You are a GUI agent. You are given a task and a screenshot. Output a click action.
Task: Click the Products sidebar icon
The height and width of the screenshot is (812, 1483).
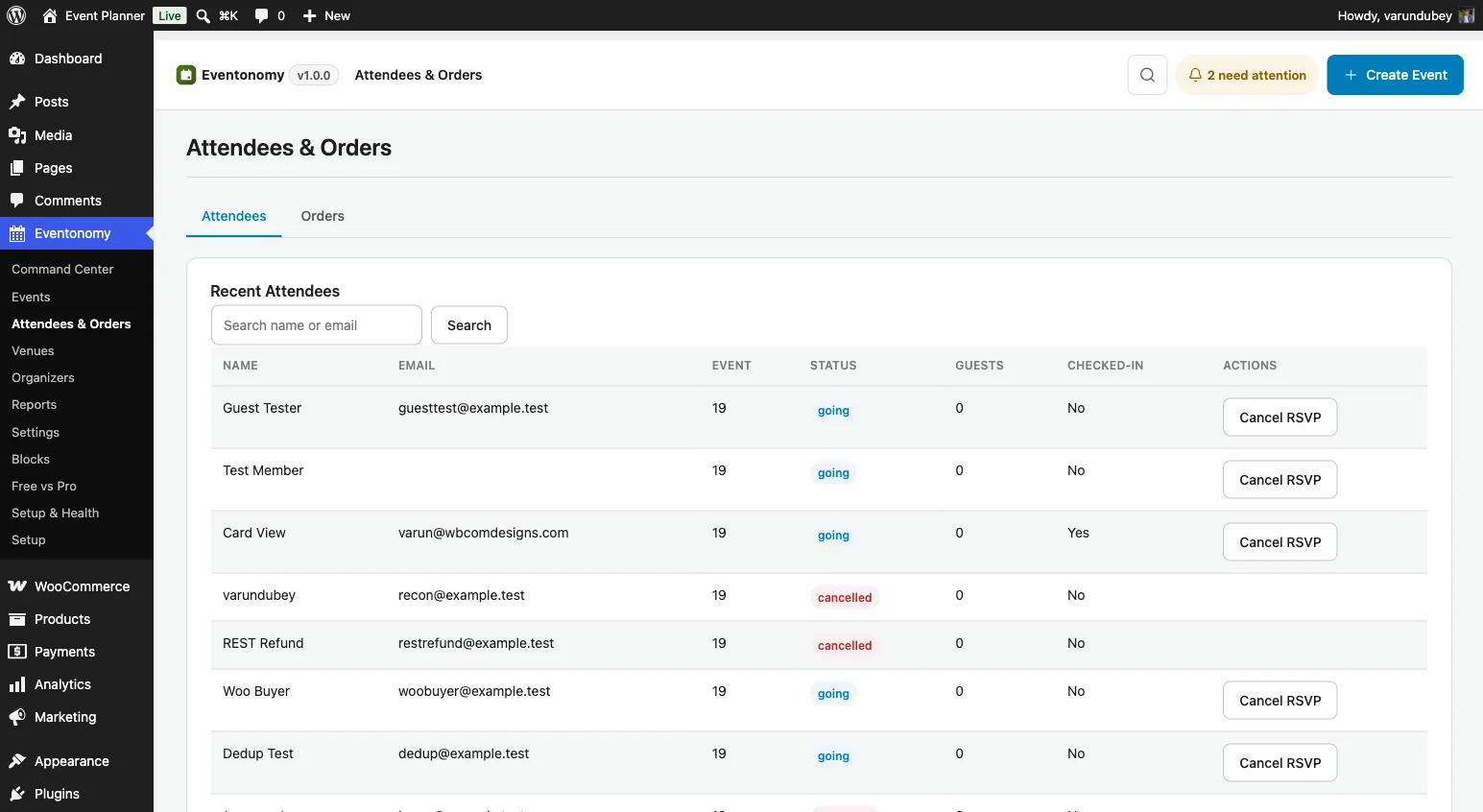click(x=17, y=619)
